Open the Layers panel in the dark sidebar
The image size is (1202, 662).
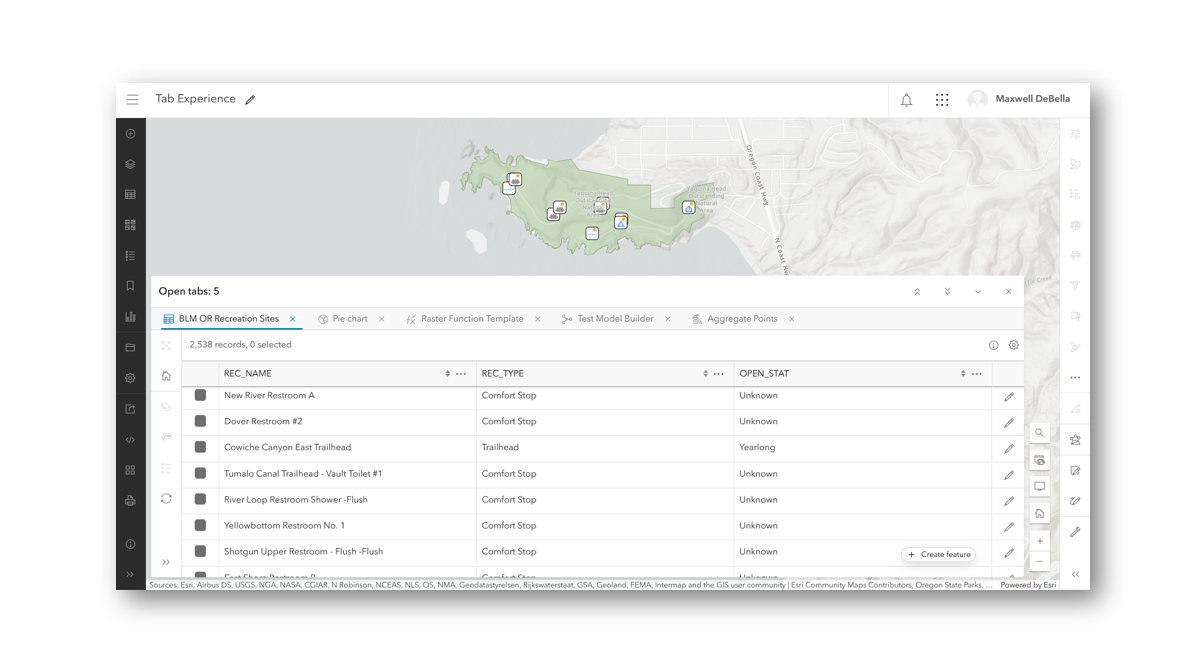point(131,164)
